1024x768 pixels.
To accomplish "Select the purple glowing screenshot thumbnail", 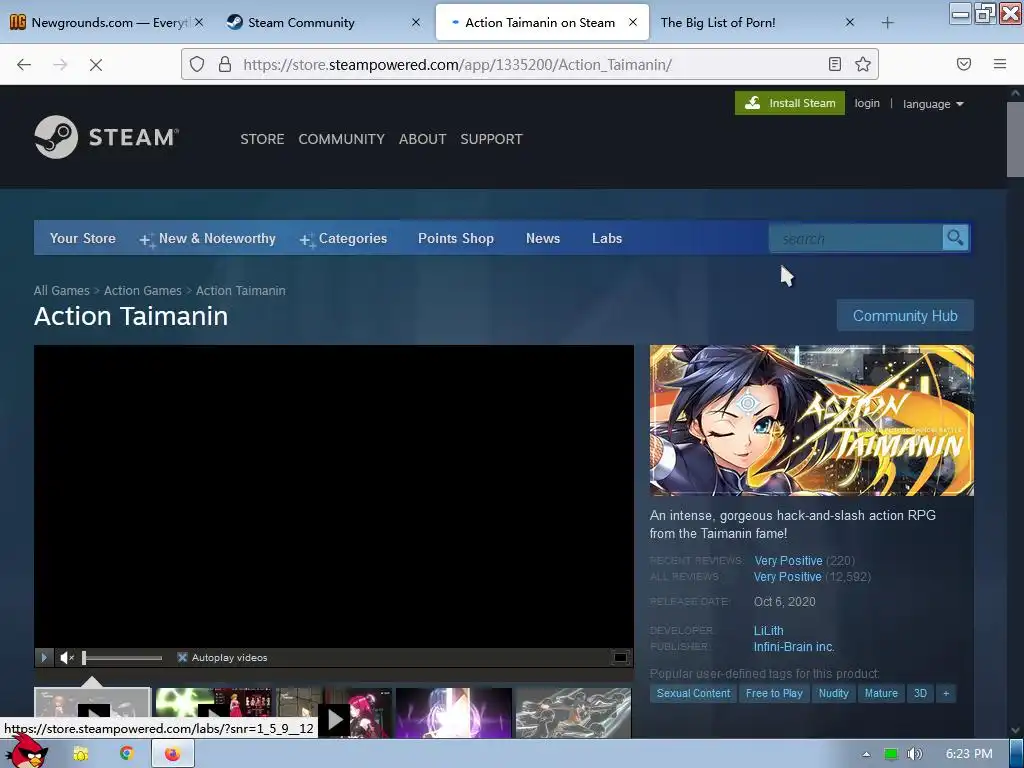I will pos(454,713).
